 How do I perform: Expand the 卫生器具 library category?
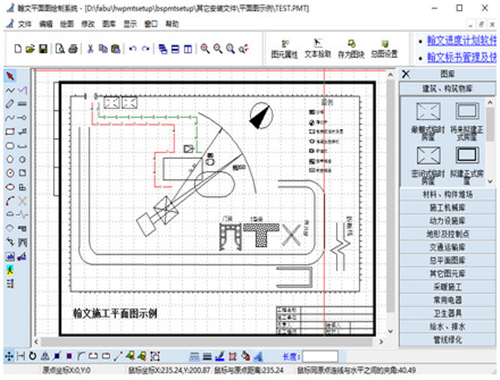point(447,313)
